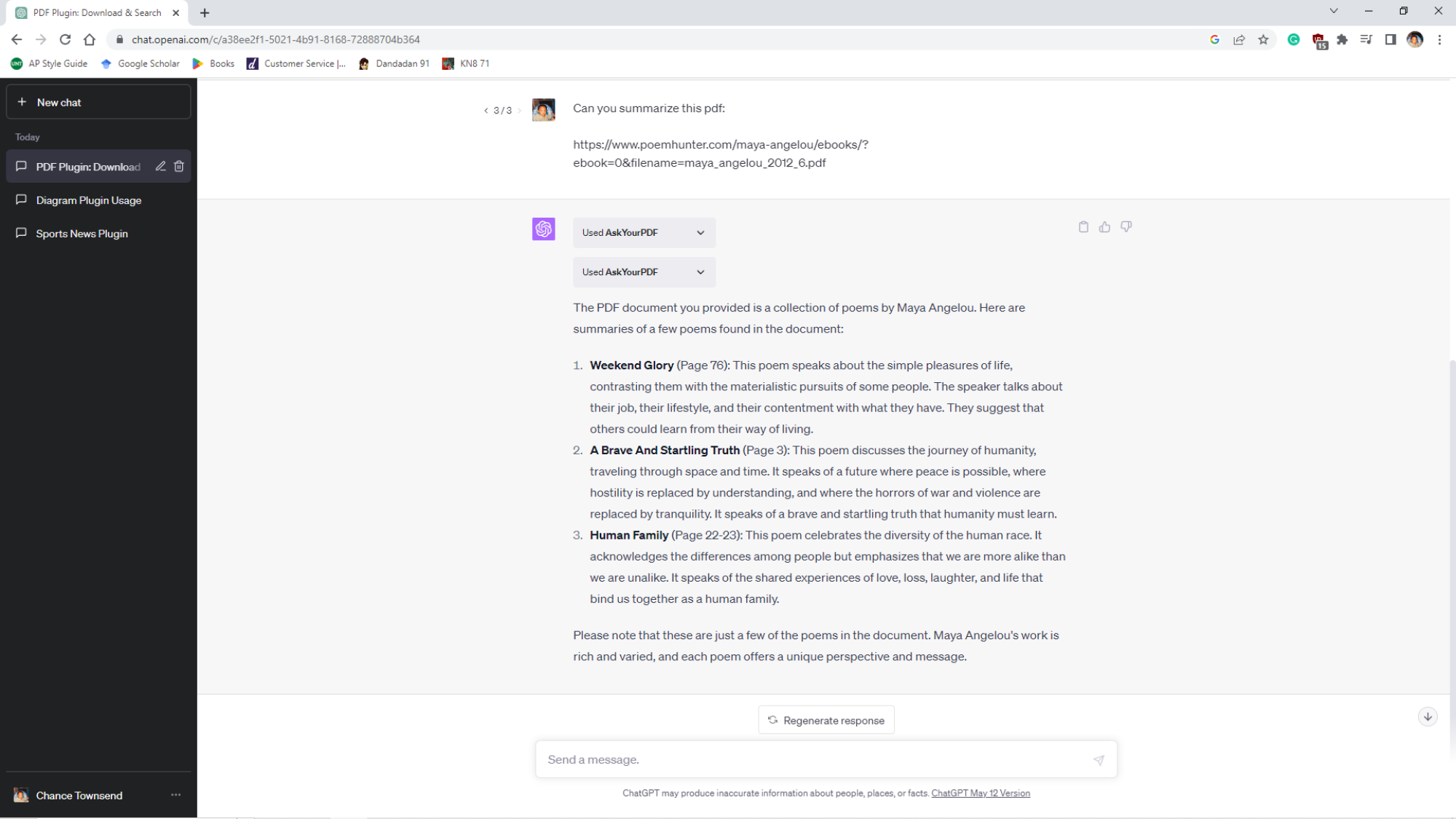Click the Regenerate response button
The height and width of the screenshot is (819, 1456).
tap(826, 720)
